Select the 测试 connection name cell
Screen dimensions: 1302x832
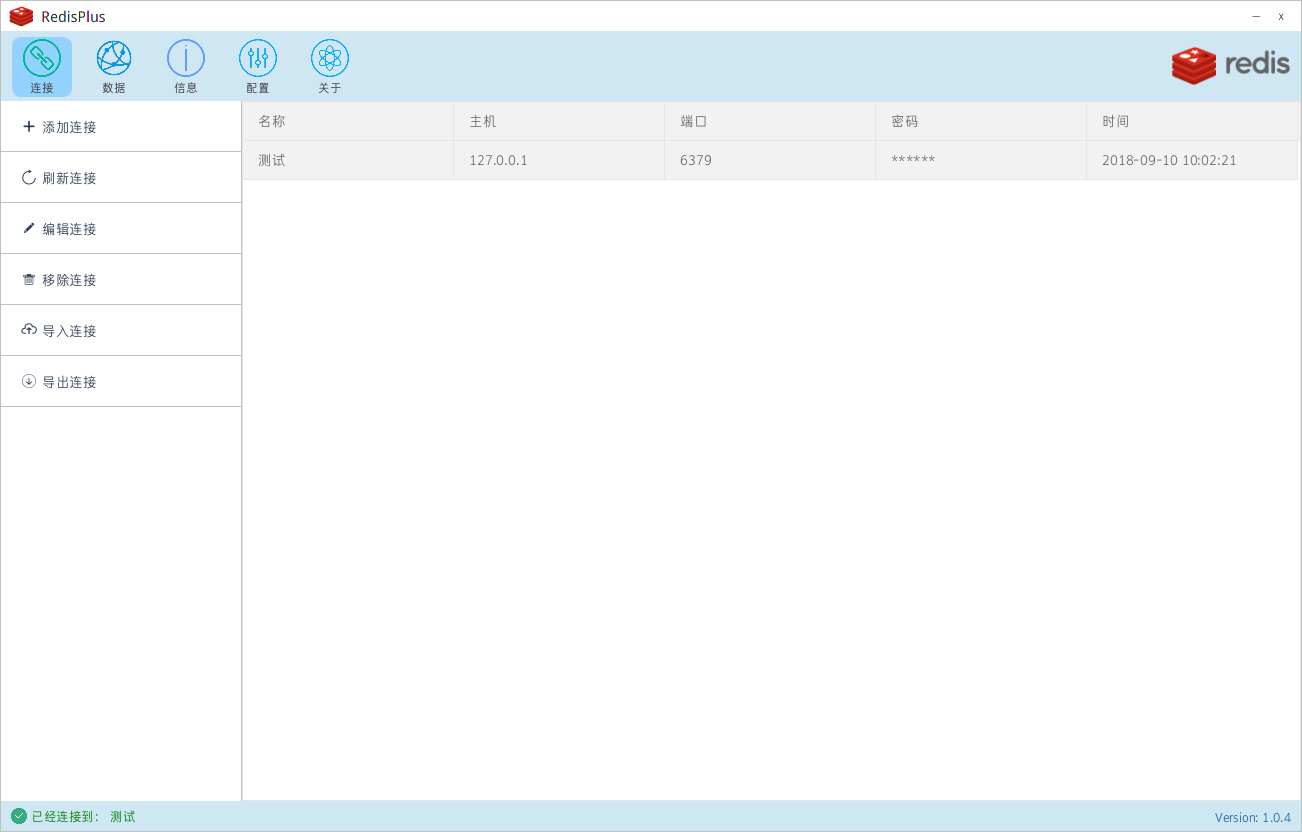(348, 160)
